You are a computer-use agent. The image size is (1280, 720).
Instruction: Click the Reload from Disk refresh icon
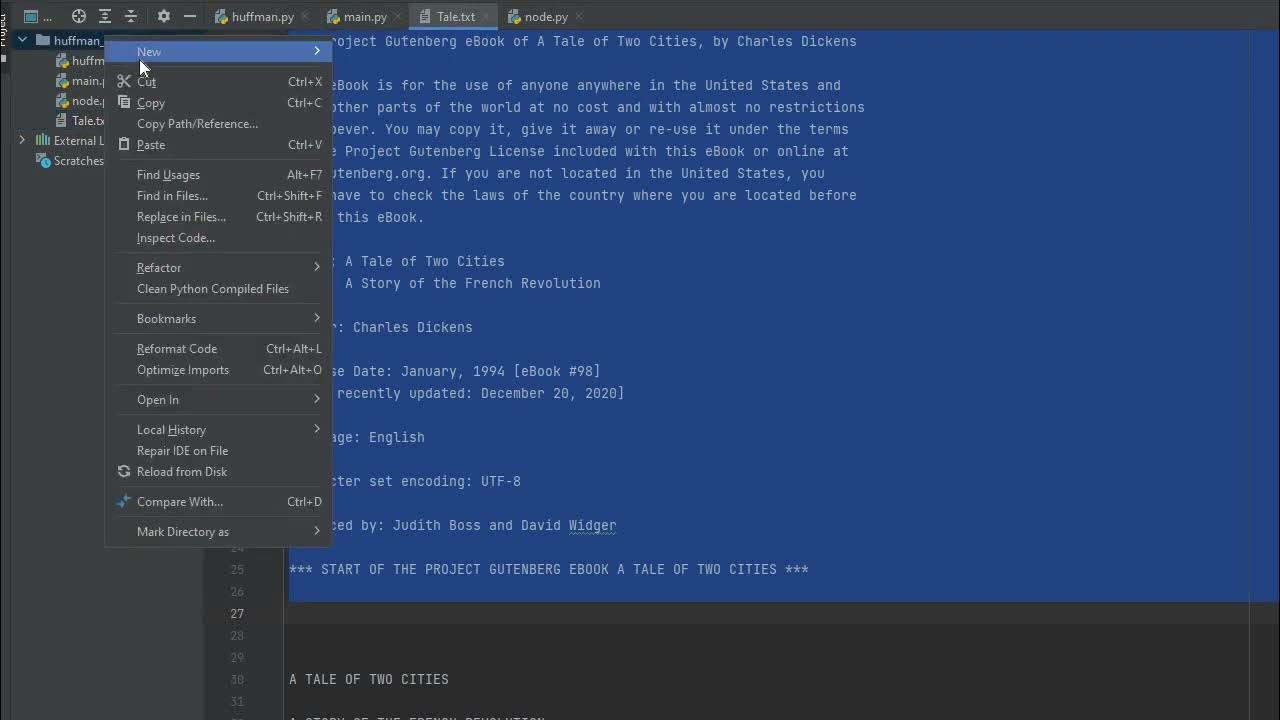click(124, 472)
